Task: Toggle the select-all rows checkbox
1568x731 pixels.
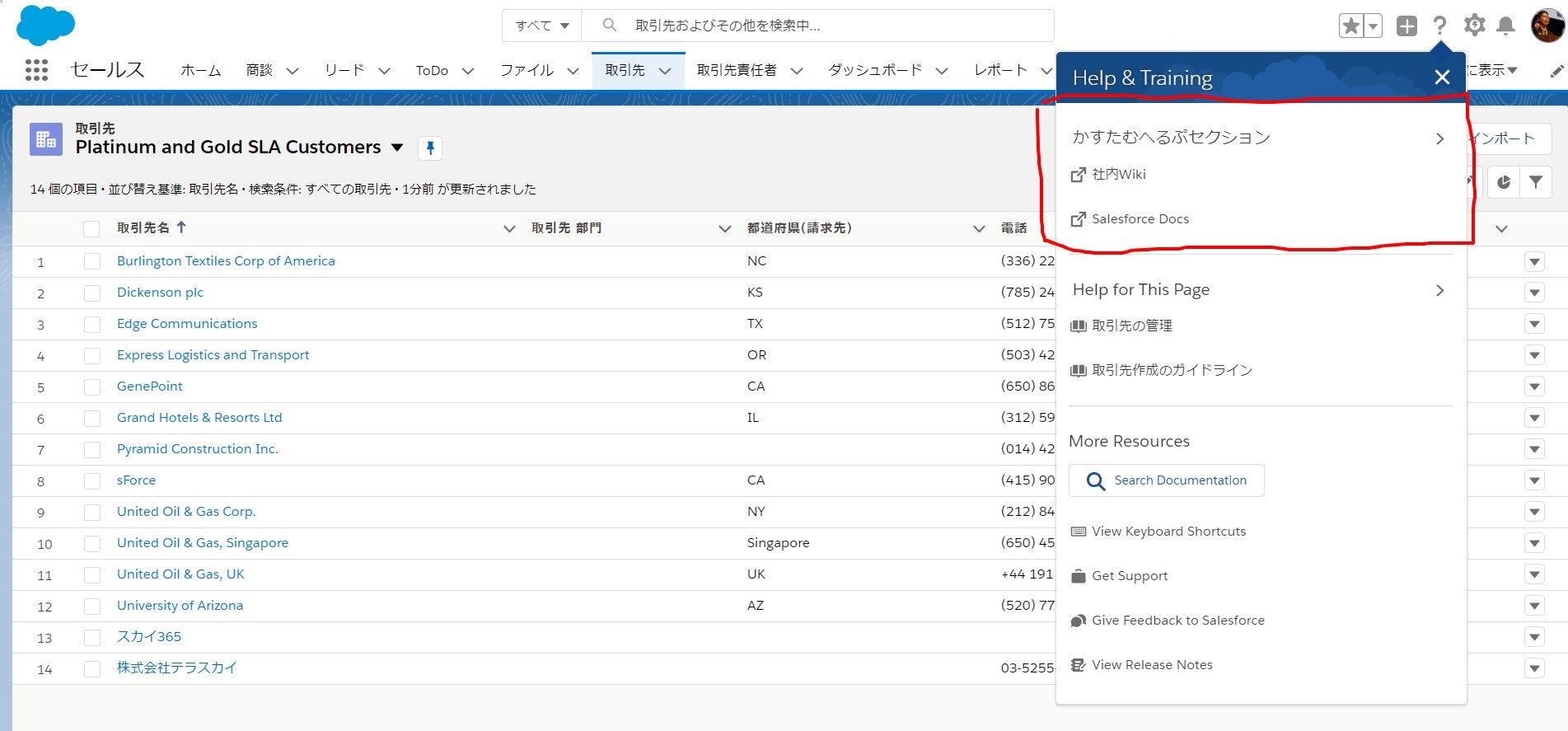Action: 91,229
